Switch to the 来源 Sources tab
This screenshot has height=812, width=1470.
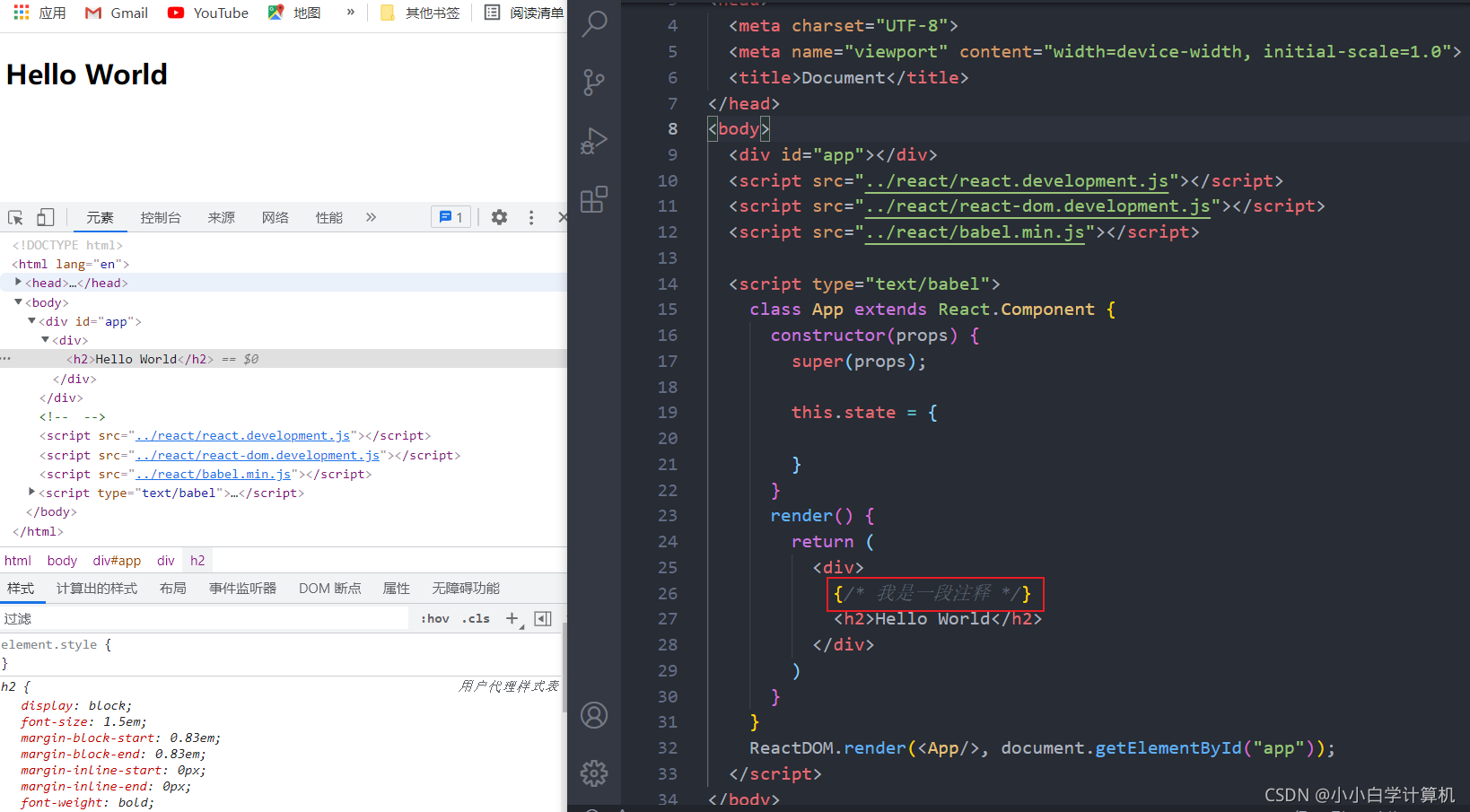point(222,217)
